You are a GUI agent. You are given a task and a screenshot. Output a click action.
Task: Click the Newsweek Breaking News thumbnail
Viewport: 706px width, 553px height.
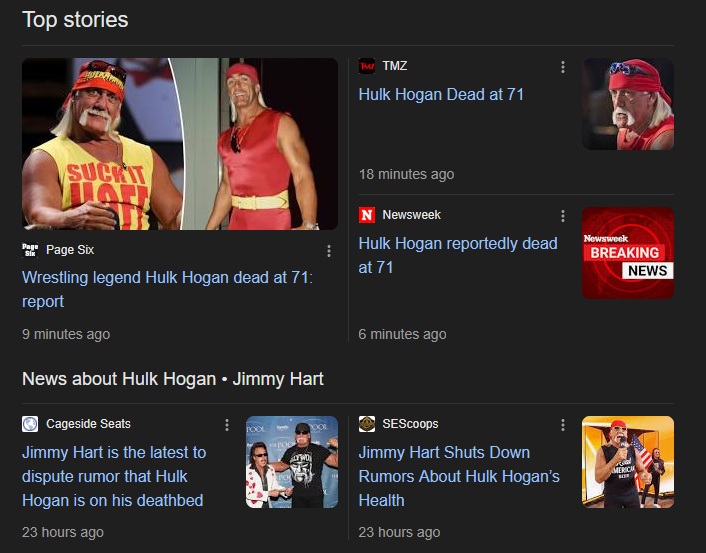pos(628,253)
